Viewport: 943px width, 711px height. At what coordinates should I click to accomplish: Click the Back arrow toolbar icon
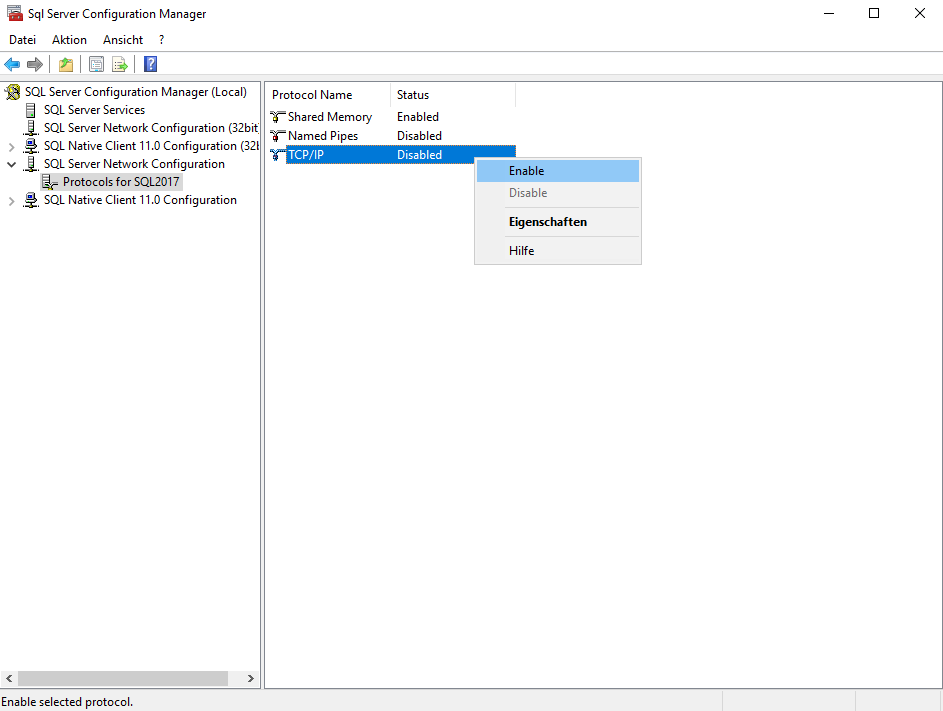[12, 64]
